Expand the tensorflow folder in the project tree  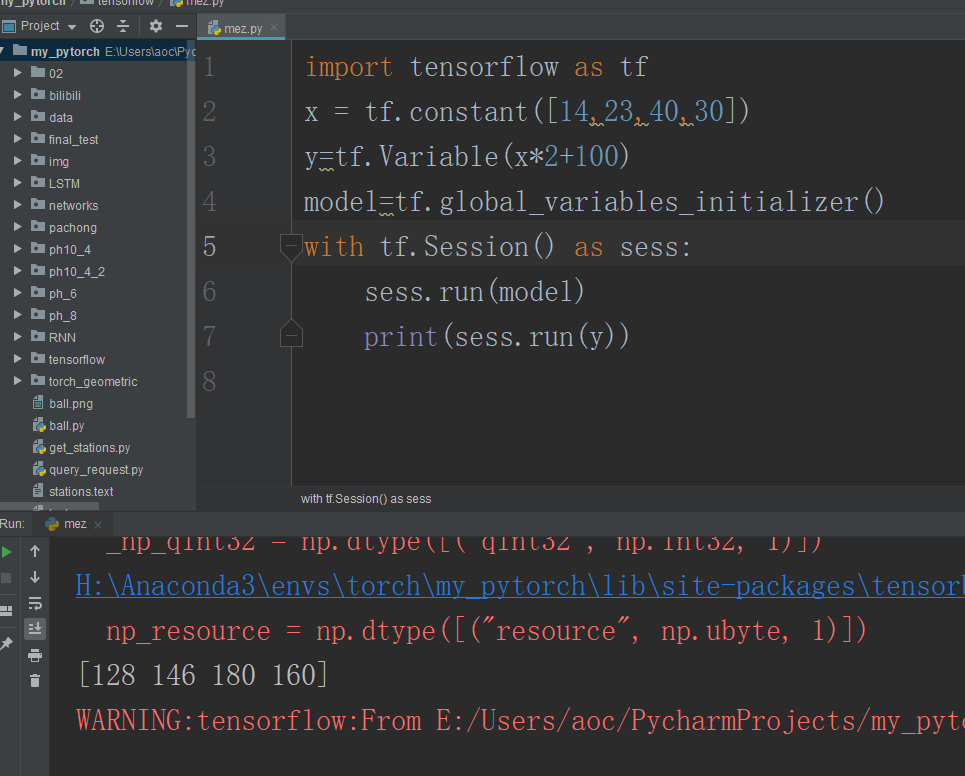click(x=16, y=359)
